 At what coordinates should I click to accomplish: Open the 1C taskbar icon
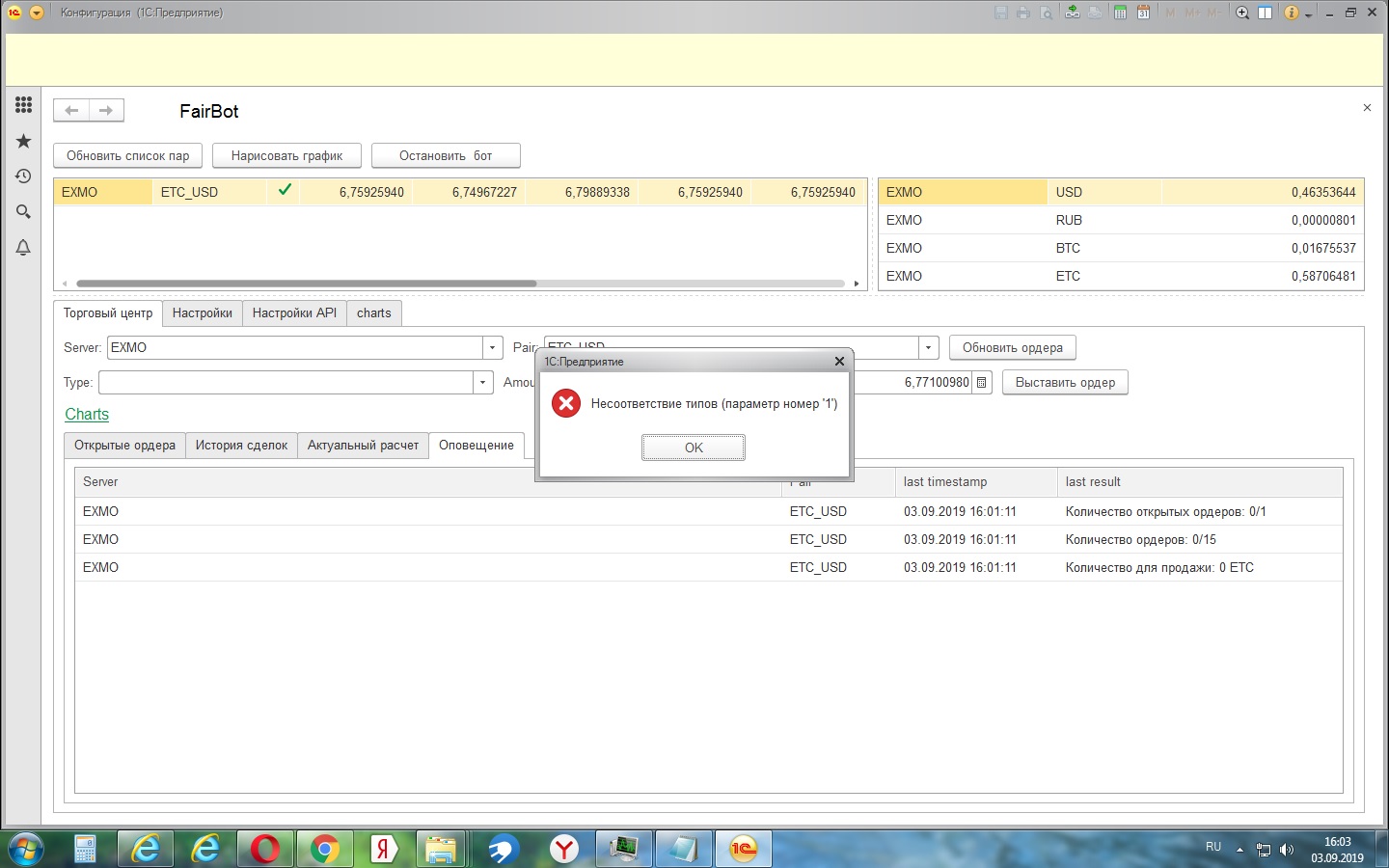(x=743, y=849)
